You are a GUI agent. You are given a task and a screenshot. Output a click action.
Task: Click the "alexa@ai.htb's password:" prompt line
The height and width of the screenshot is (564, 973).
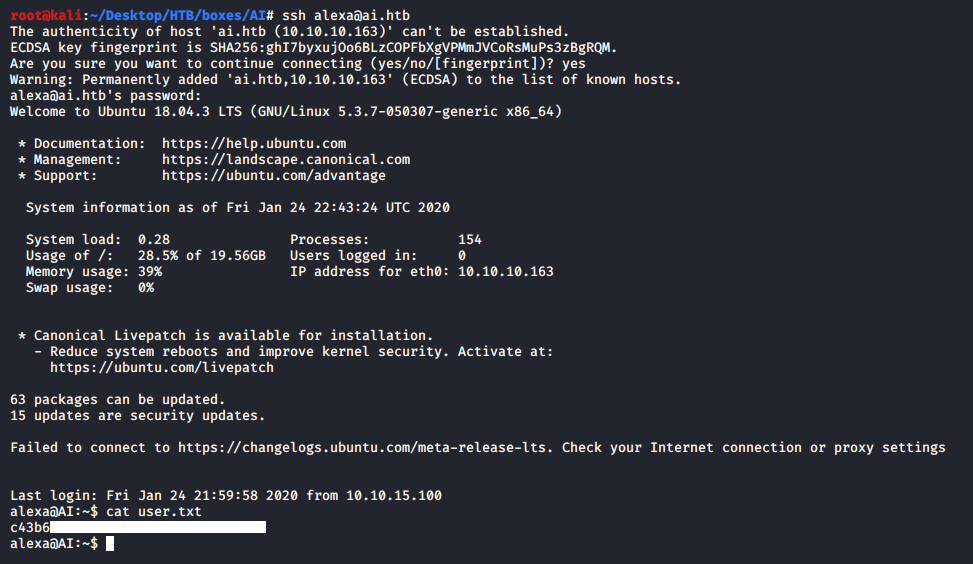tap(106, 96)
